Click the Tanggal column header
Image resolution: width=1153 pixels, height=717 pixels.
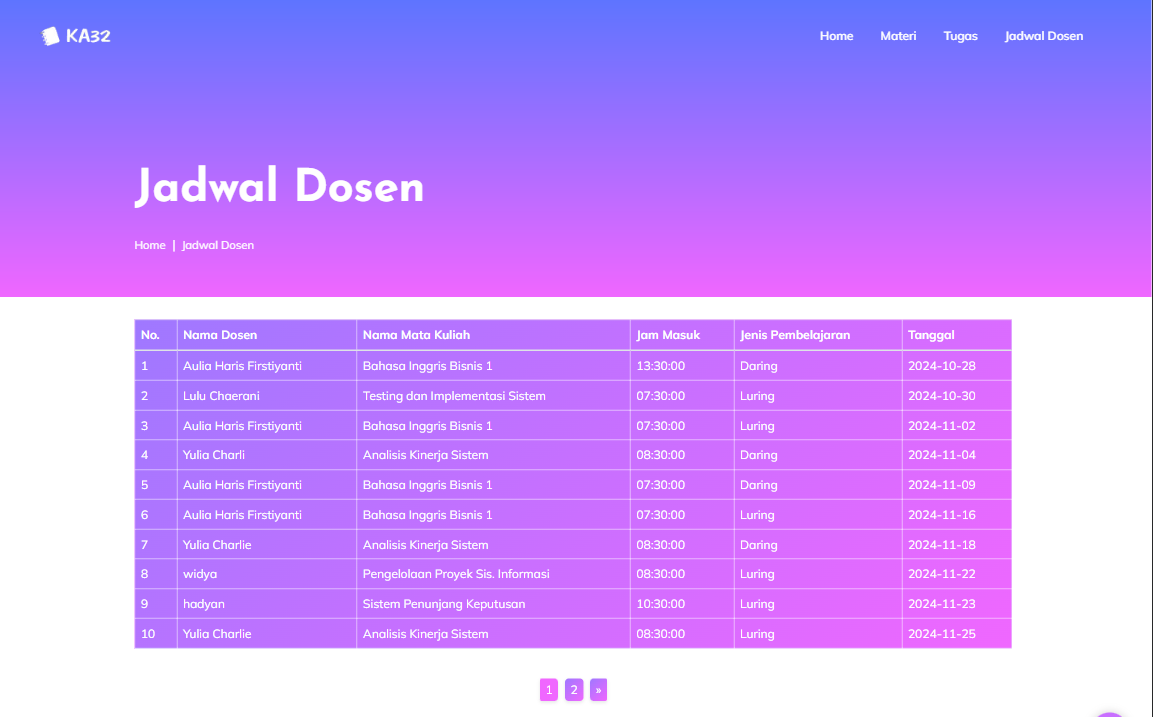pyautogui.click(x=931, y=335)
